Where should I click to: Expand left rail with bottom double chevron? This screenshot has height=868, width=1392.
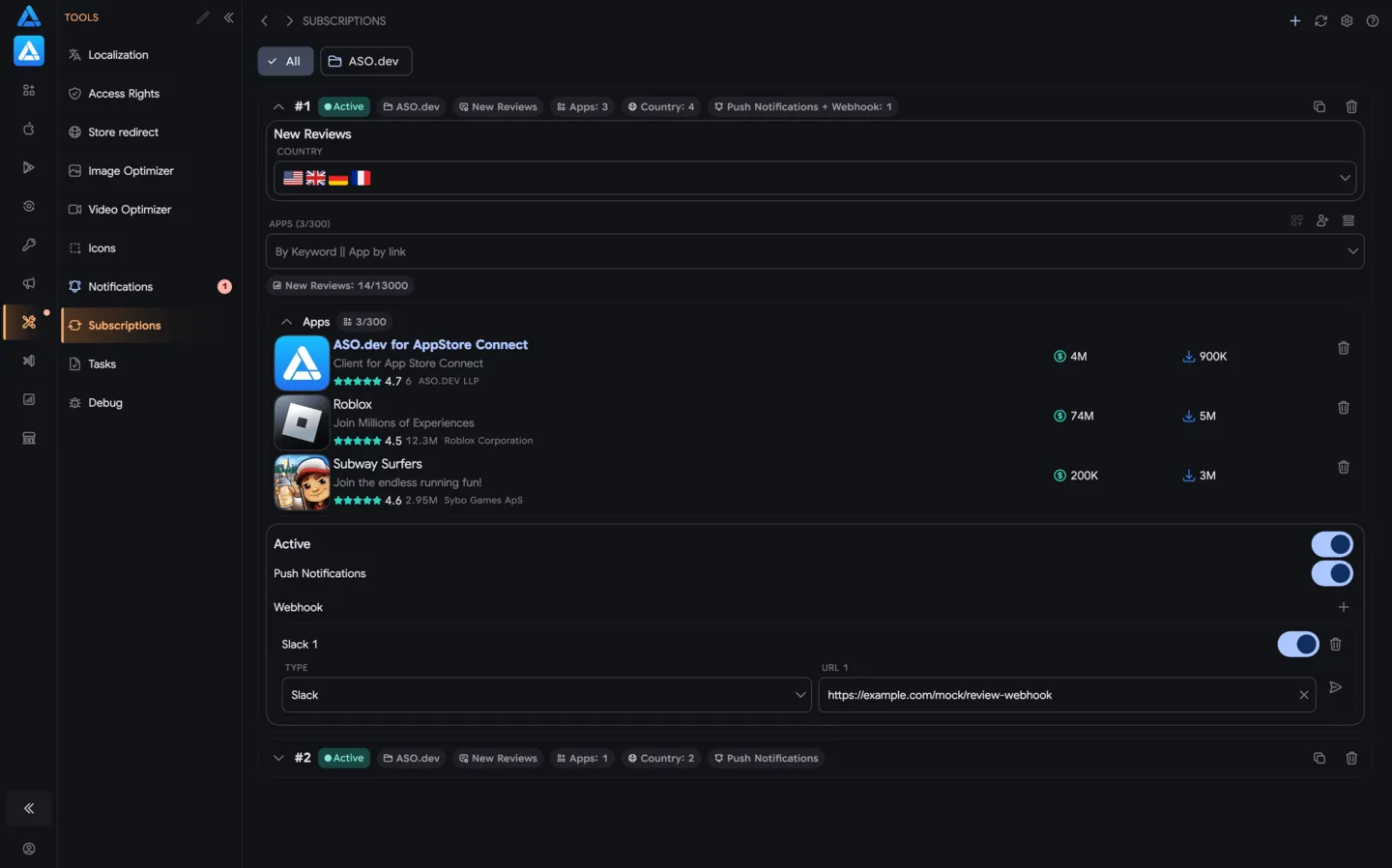[29, 808]
